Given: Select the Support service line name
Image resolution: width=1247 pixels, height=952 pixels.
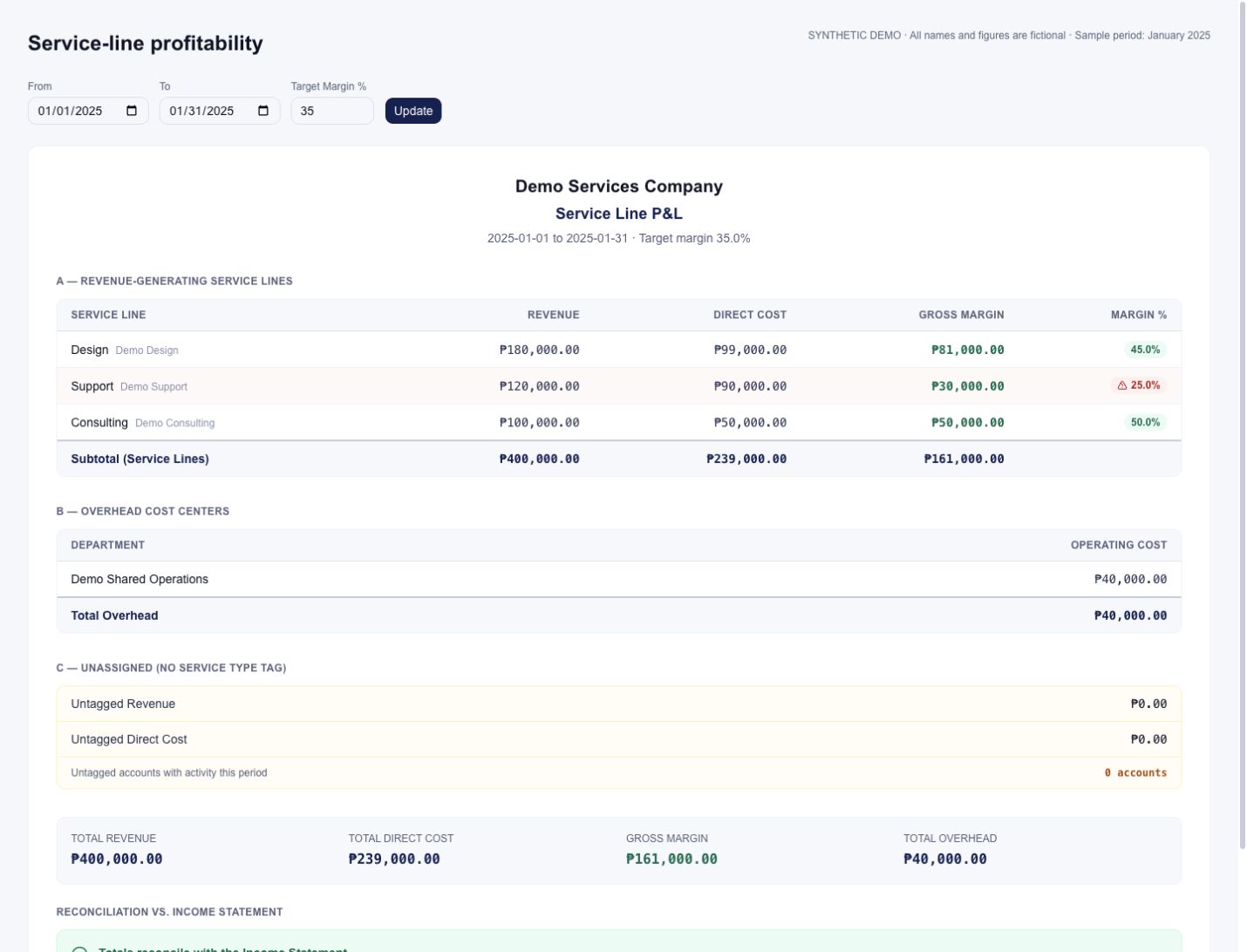Looking at the screenshot, I should 92,386.
